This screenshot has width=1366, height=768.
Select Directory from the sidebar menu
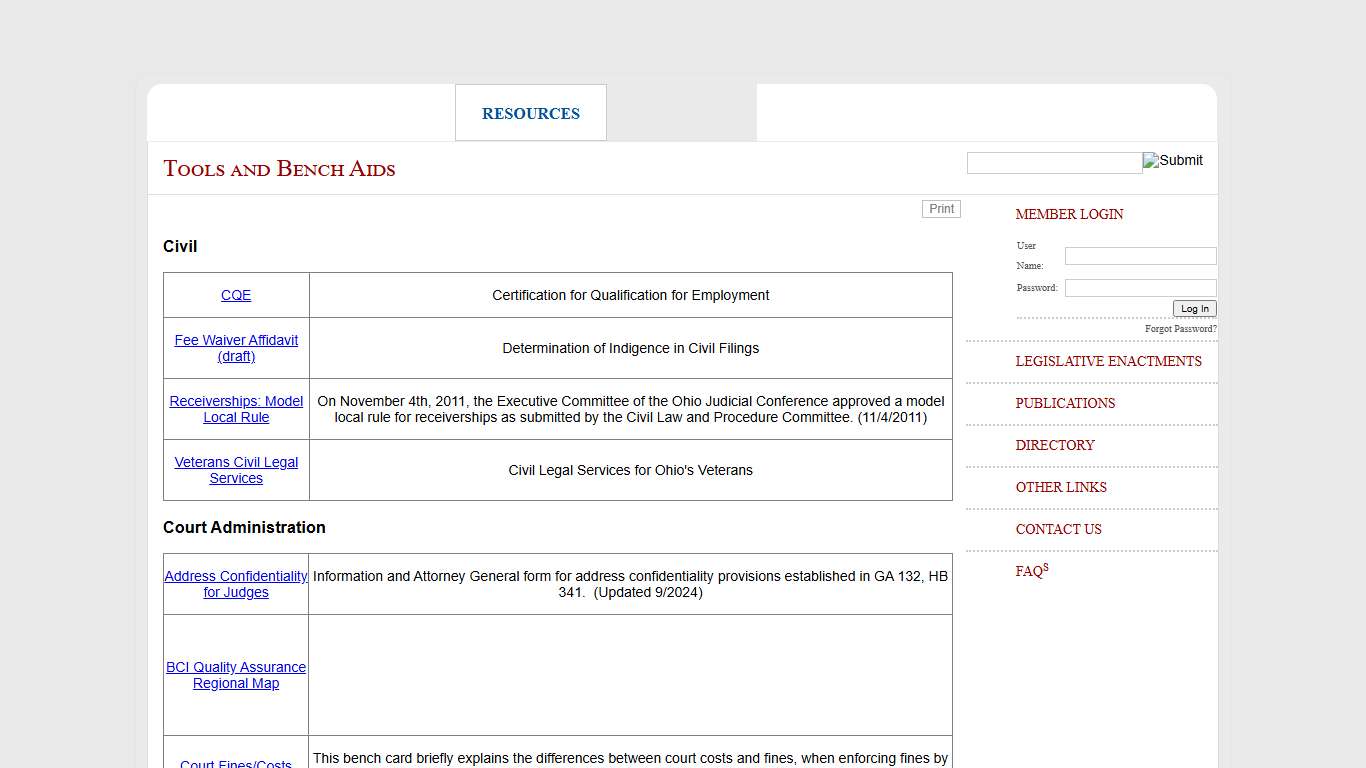point(1055,445)
